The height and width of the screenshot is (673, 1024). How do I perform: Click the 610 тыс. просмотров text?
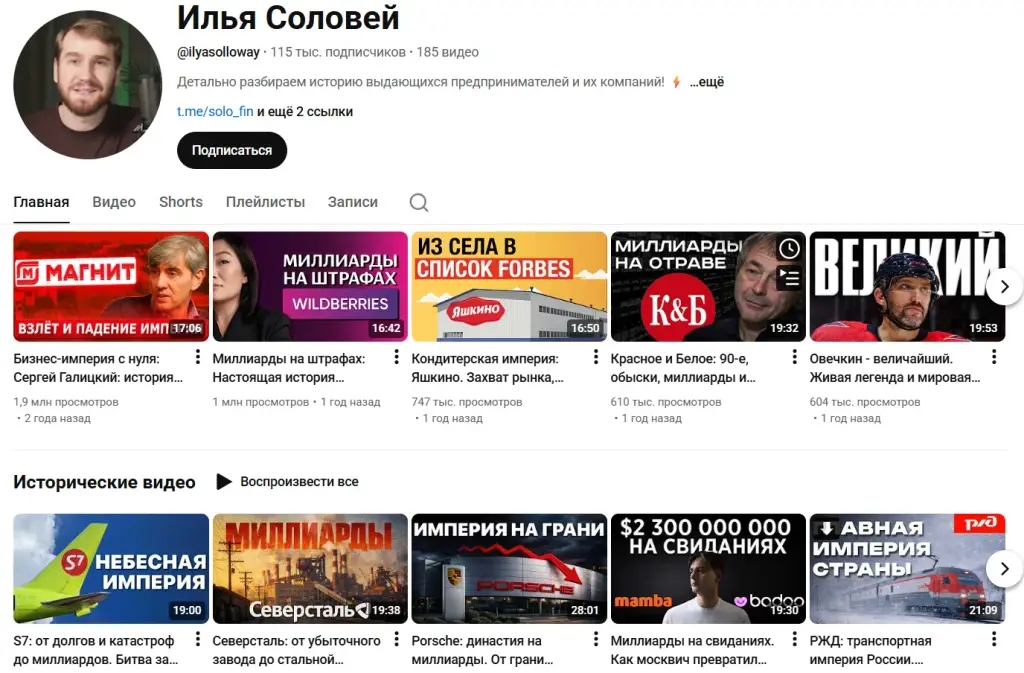(x=666, y=402)
